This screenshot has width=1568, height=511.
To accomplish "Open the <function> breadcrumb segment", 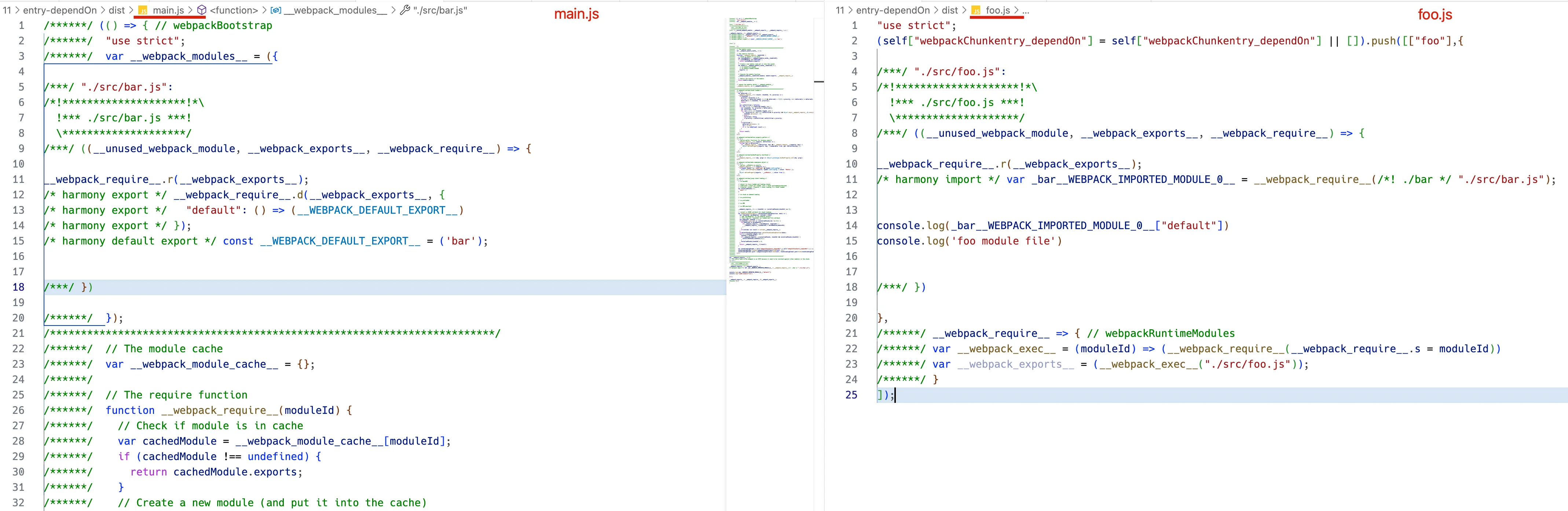I will 234,10.
